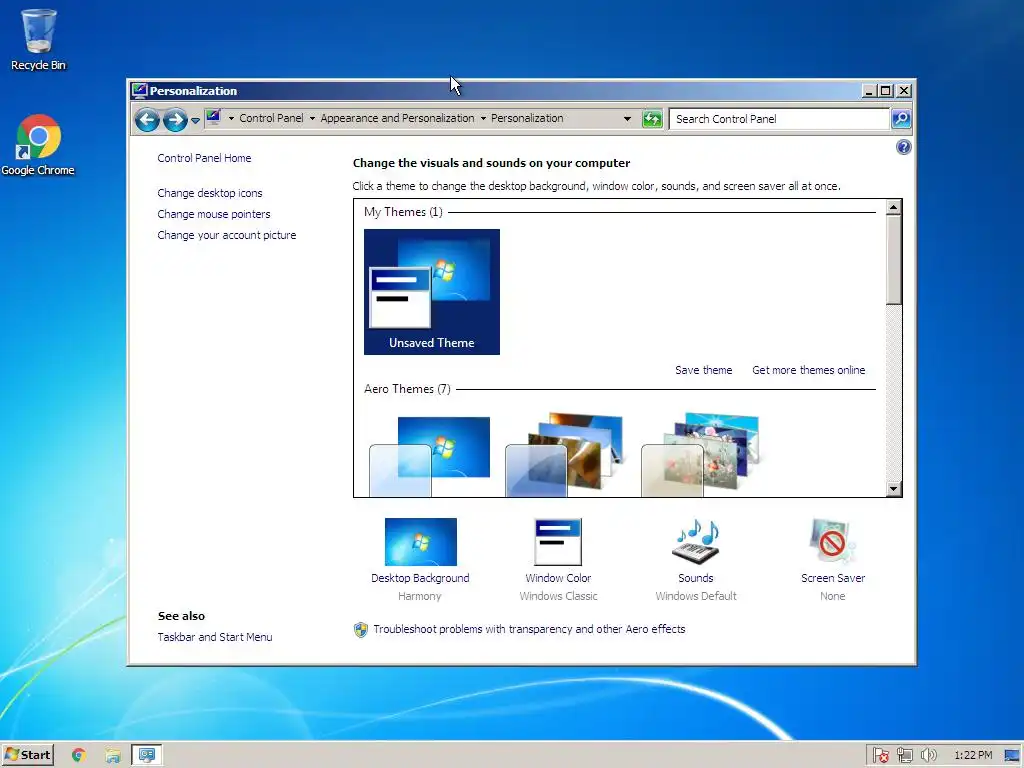
Task: Select the second Aero theme with architecture photos
Action: pyautogui.click(x=565, y=454)
